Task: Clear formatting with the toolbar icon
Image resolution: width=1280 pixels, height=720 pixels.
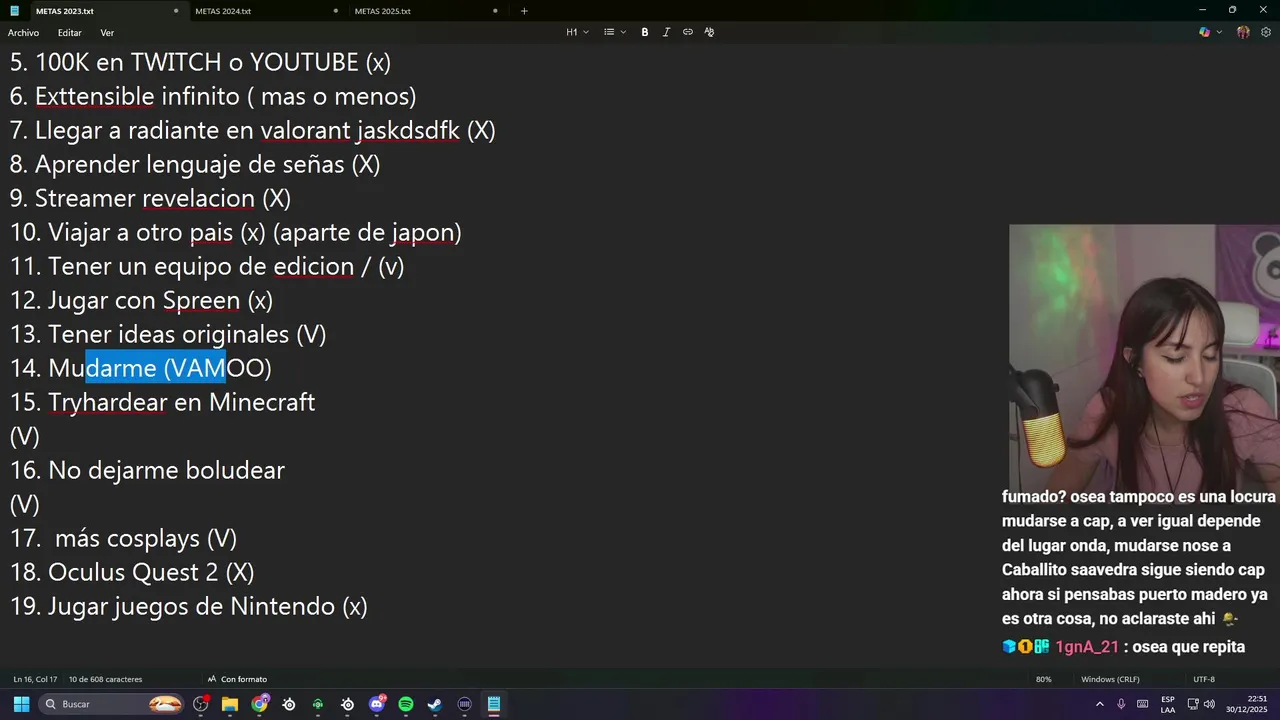Action: coord(709,32)
